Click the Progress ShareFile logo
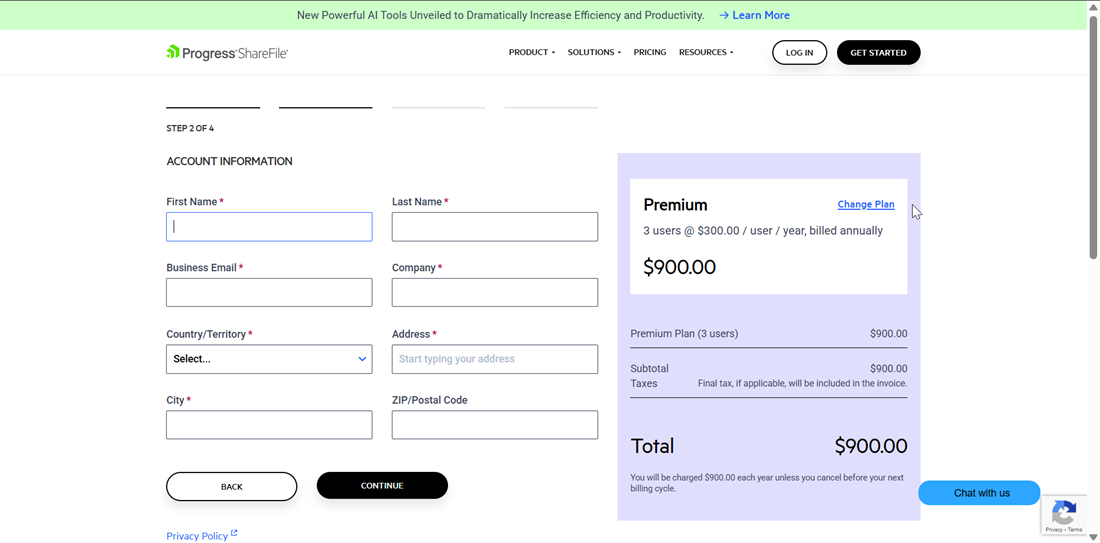Screen dimensions: 1100x543 tap(227, 53)
